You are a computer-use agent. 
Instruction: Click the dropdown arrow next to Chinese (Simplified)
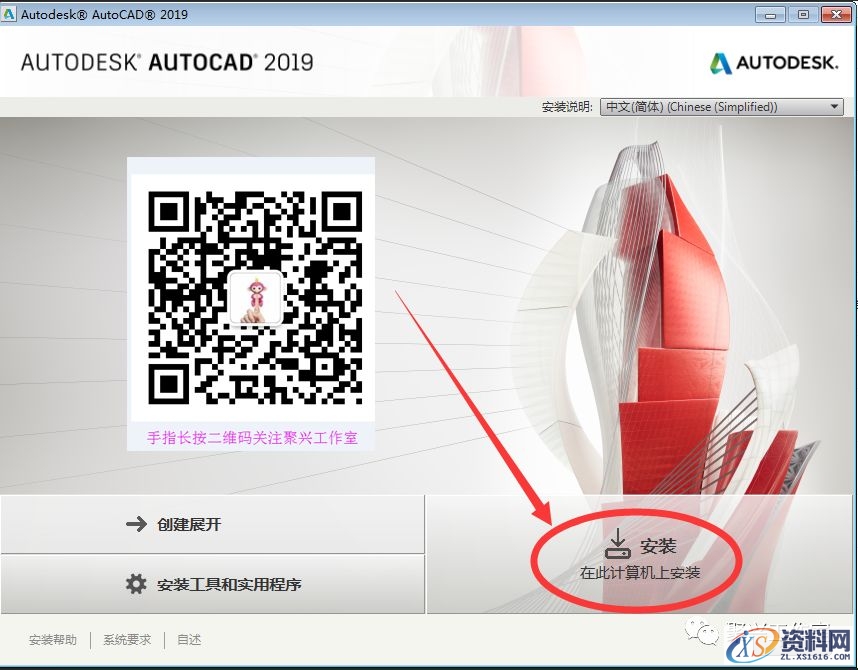pos(835,106)
